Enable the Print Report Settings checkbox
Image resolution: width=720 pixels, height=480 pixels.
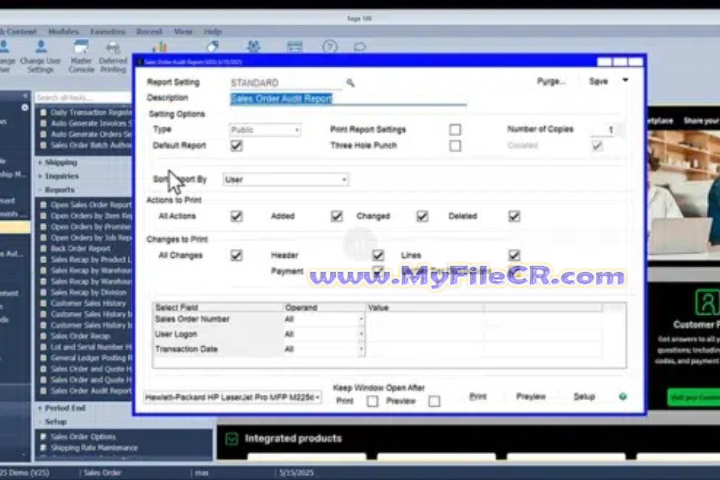pos(455,130)
